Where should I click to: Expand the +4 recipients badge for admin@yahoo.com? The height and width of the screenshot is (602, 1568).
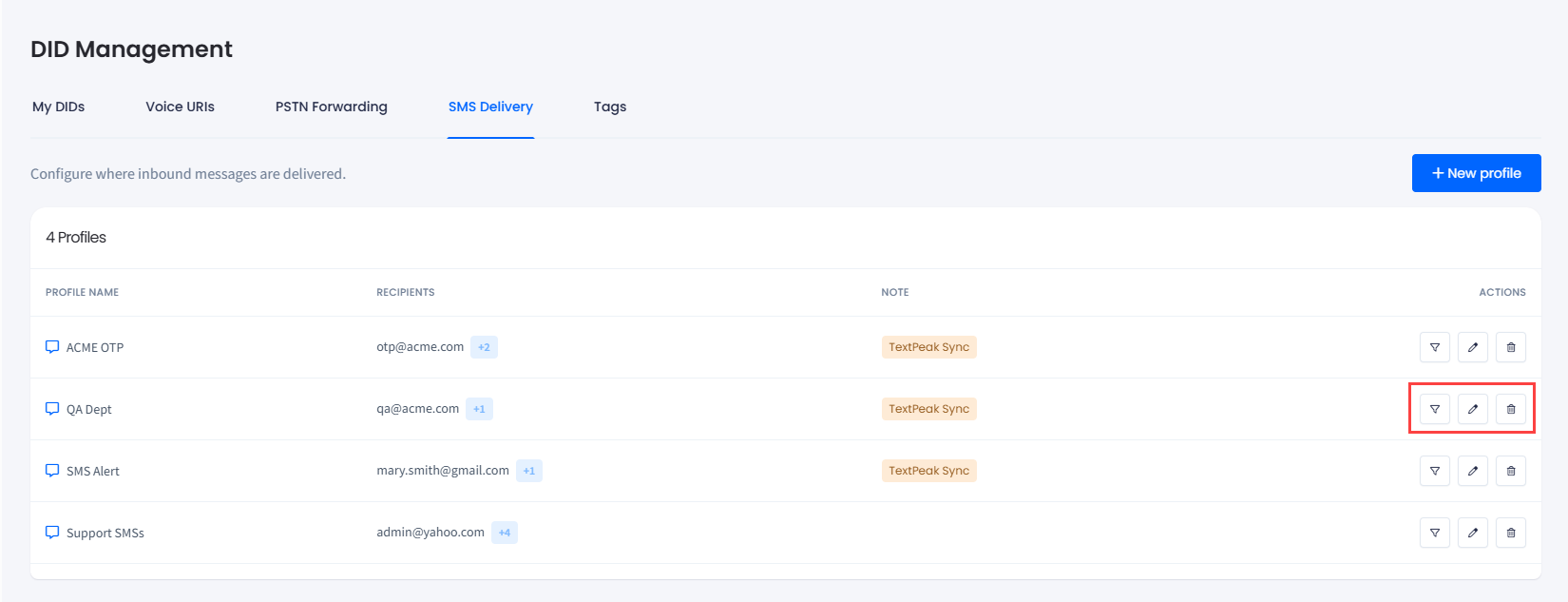tap(505, 533)
